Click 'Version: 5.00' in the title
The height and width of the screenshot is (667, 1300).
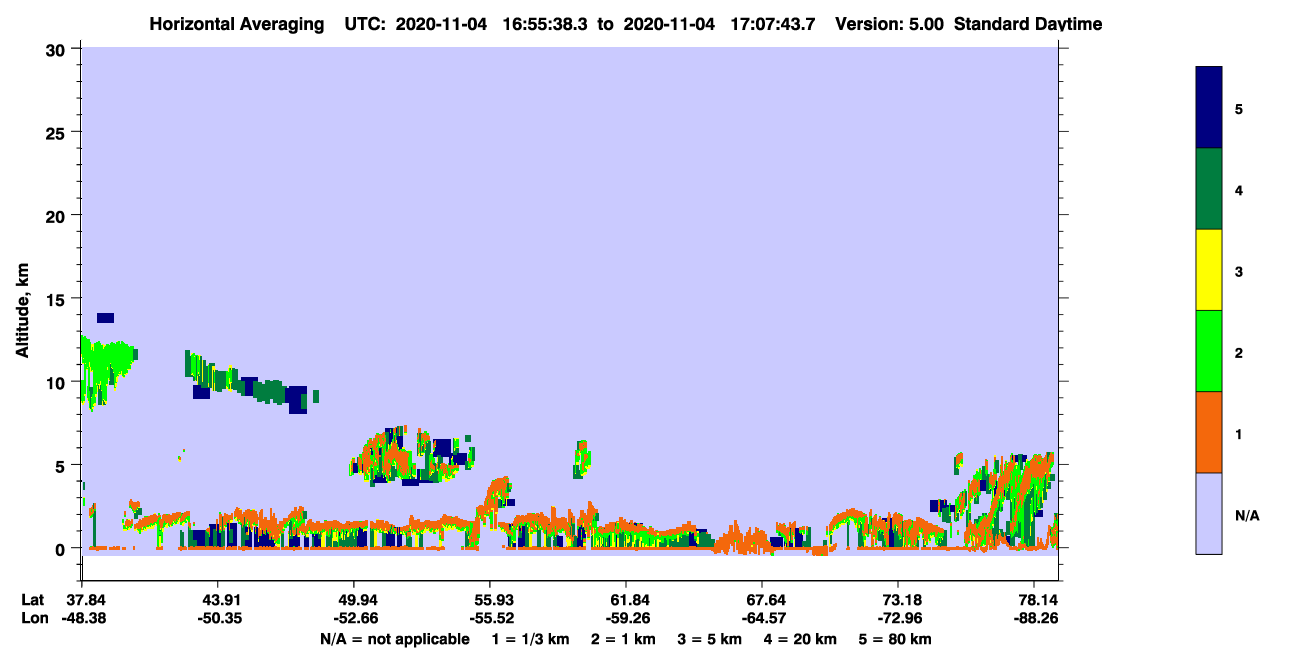(889, 24)
